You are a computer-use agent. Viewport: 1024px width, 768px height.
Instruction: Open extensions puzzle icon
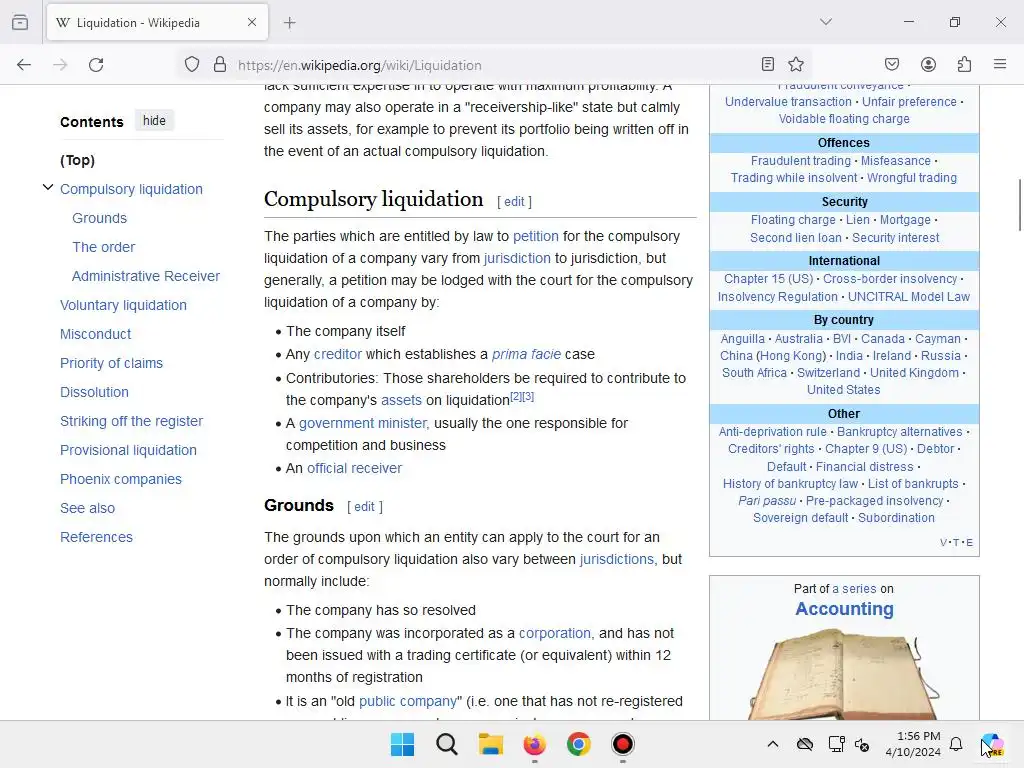[964, 64]
